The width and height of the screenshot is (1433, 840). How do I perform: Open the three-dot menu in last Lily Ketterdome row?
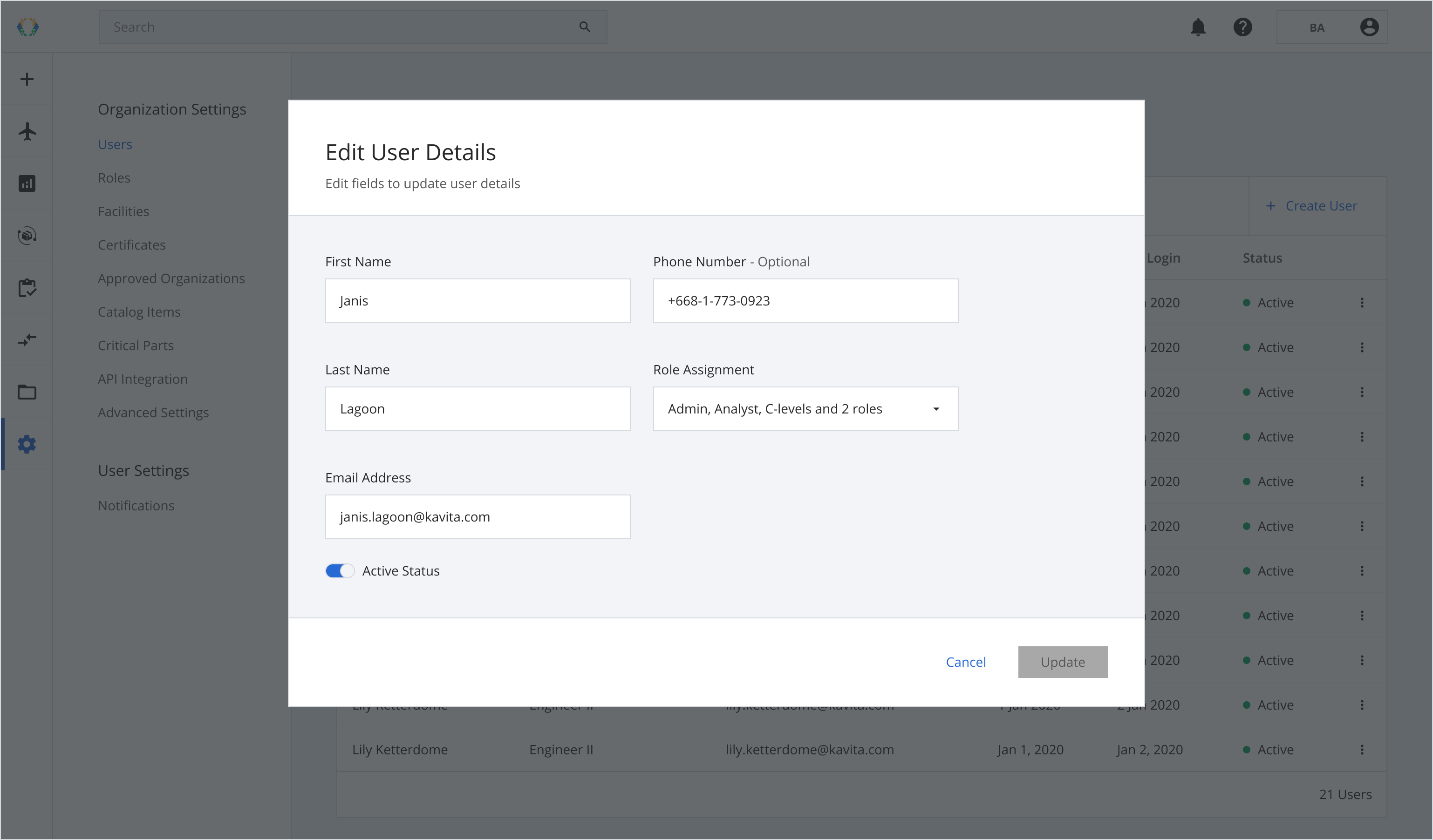click(x=1361, y=749)
